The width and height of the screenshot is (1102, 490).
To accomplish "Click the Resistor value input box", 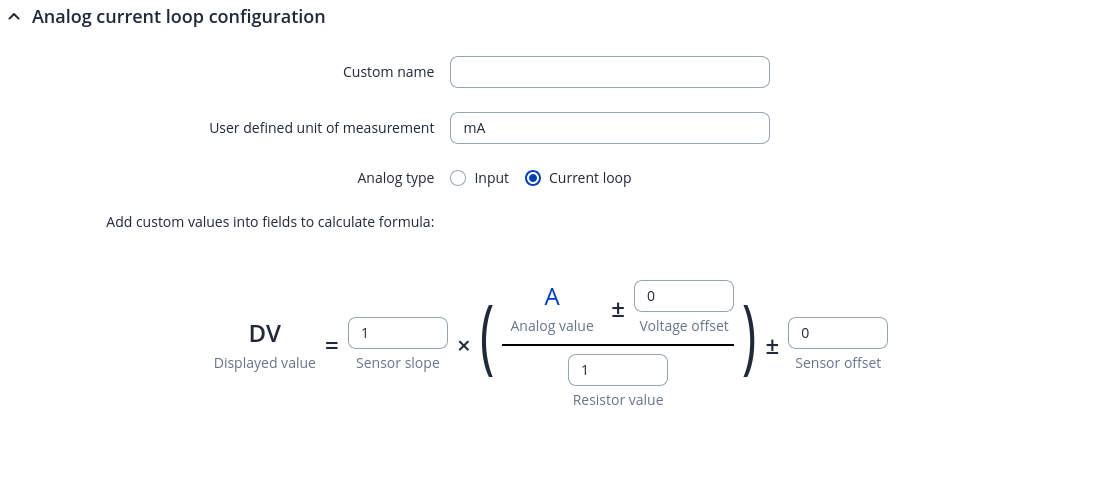I will pyautogui.click(x=617, y=370).
